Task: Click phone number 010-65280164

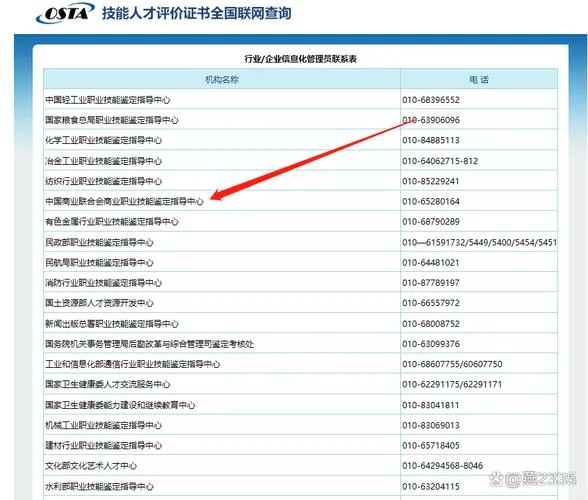Action: coord(431,202)
